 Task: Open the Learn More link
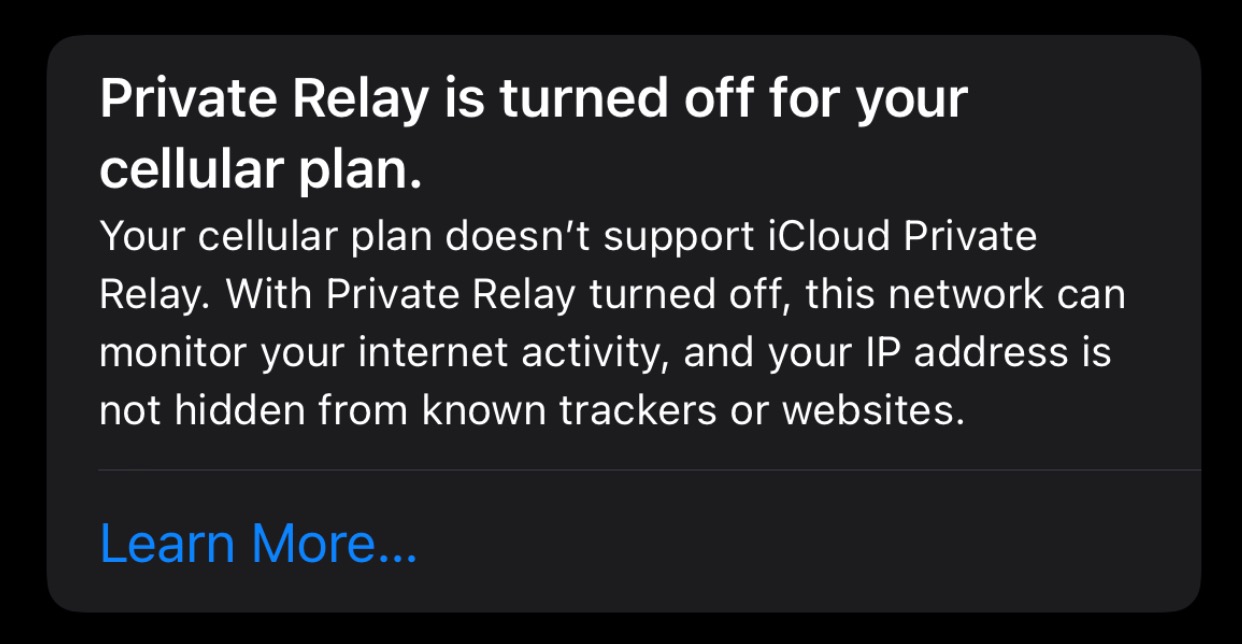point(258,543)
